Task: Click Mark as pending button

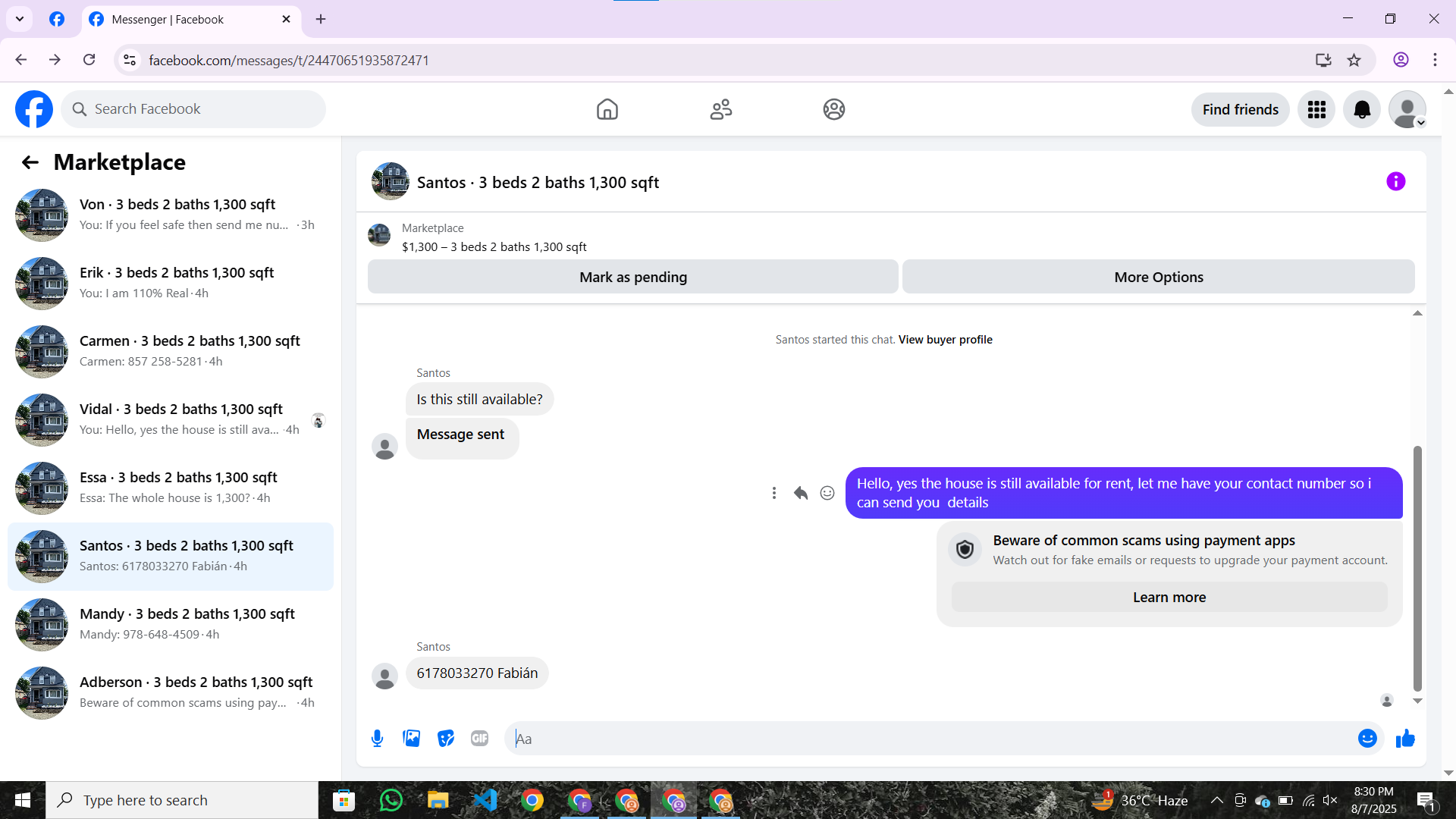Action: coord(633,277)
